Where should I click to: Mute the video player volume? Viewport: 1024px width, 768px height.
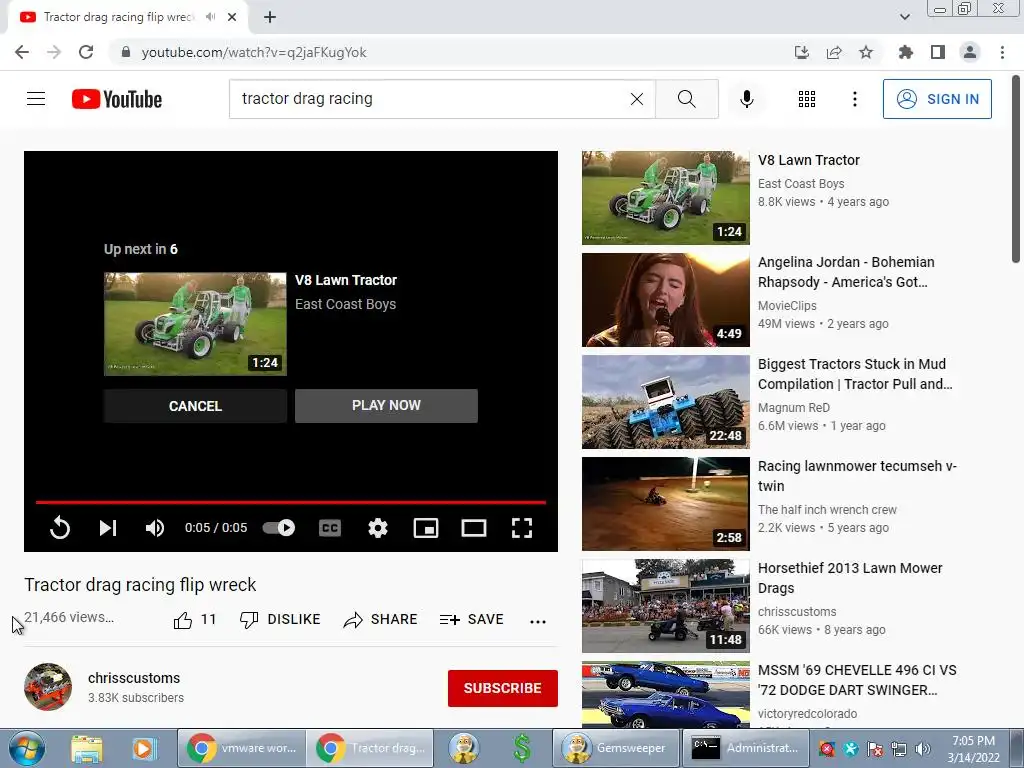pos(155,528)
